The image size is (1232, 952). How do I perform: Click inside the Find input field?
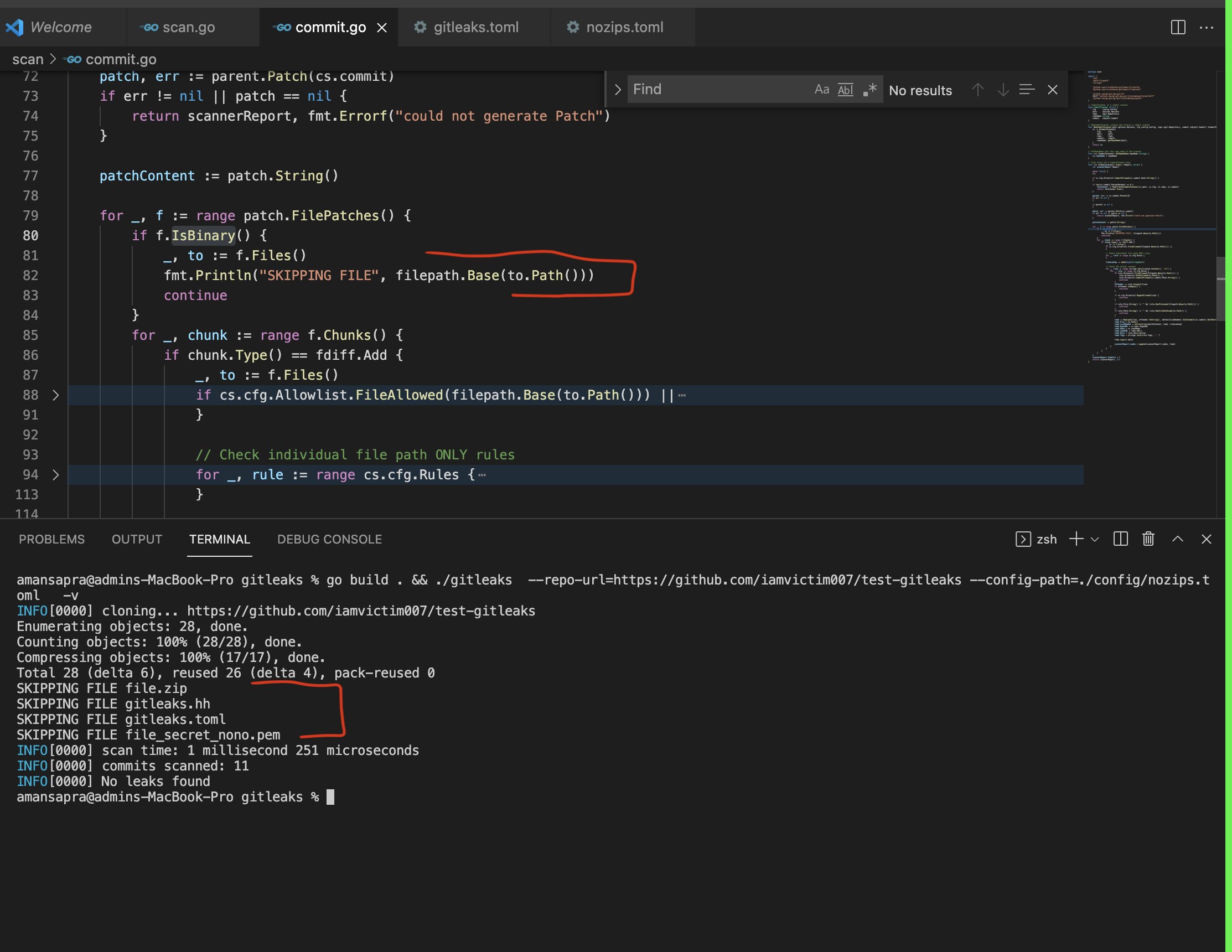click(716, 89)
